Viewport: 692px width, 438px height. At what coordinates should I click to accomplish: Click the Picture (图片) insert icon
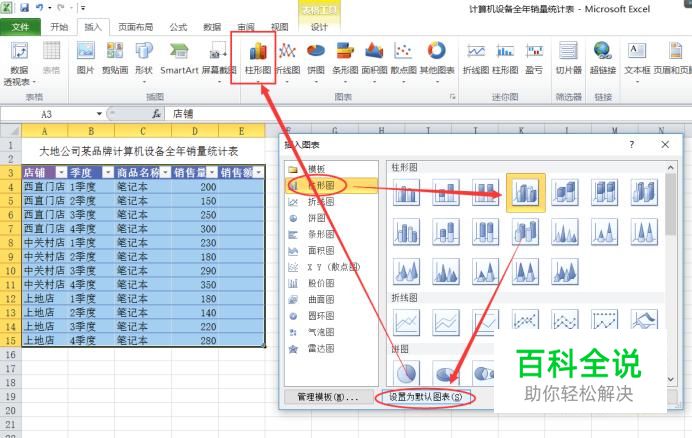pos(85,57)
